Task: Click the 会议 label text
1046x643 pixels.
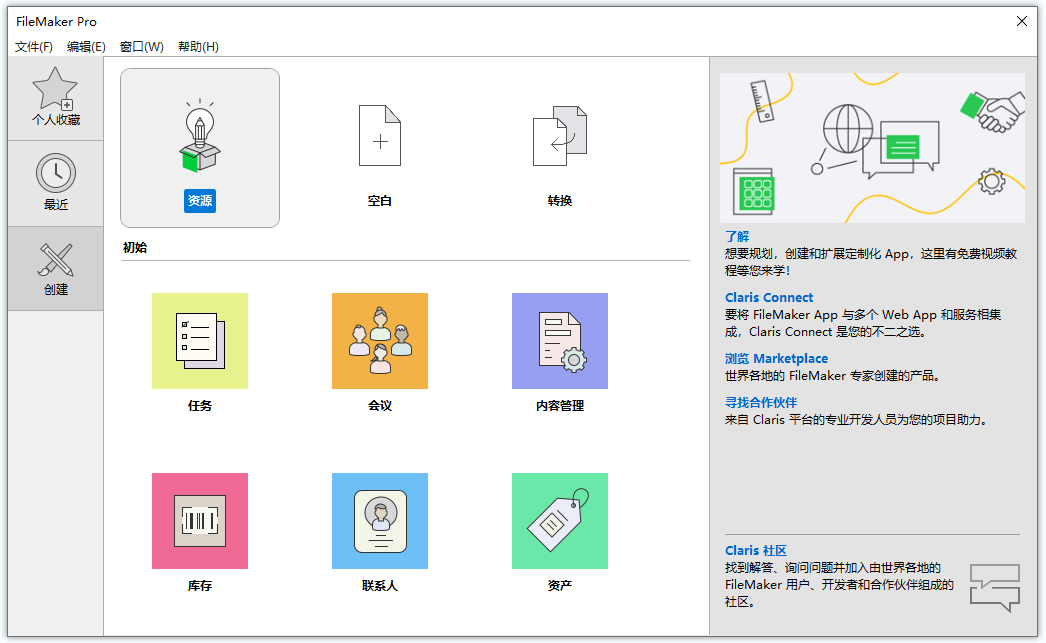Action: (x=380, y=406)
